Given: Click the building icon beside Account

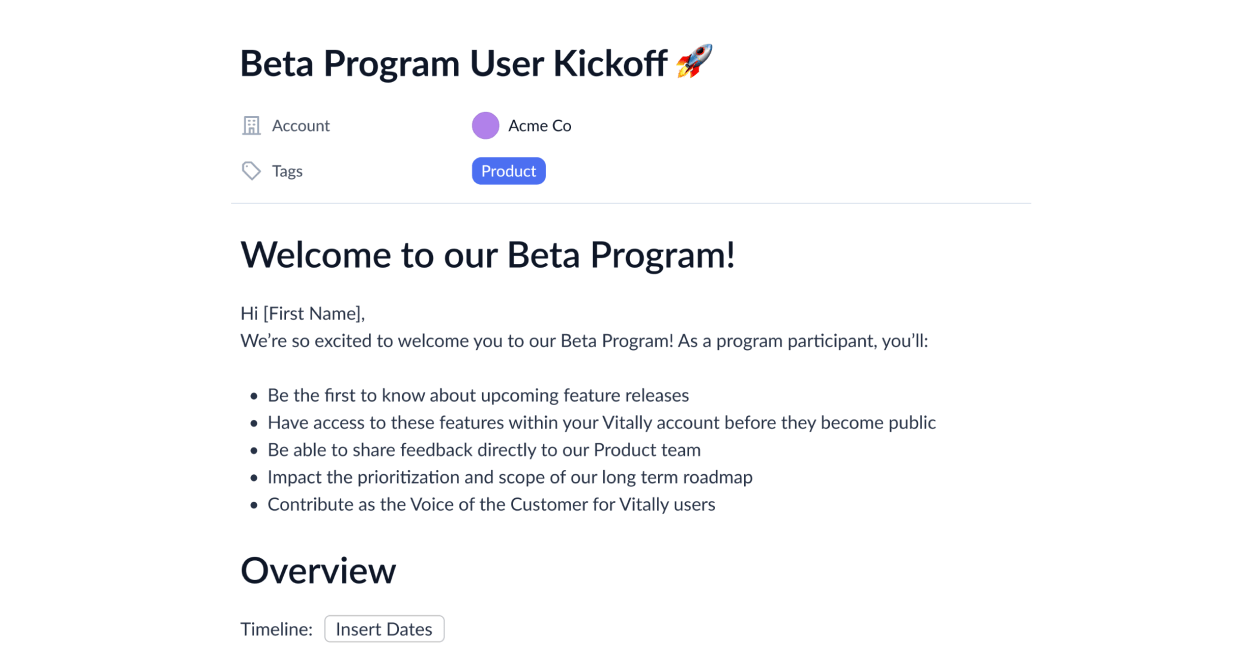Looking at the screenshot, I should coord(251,126).
